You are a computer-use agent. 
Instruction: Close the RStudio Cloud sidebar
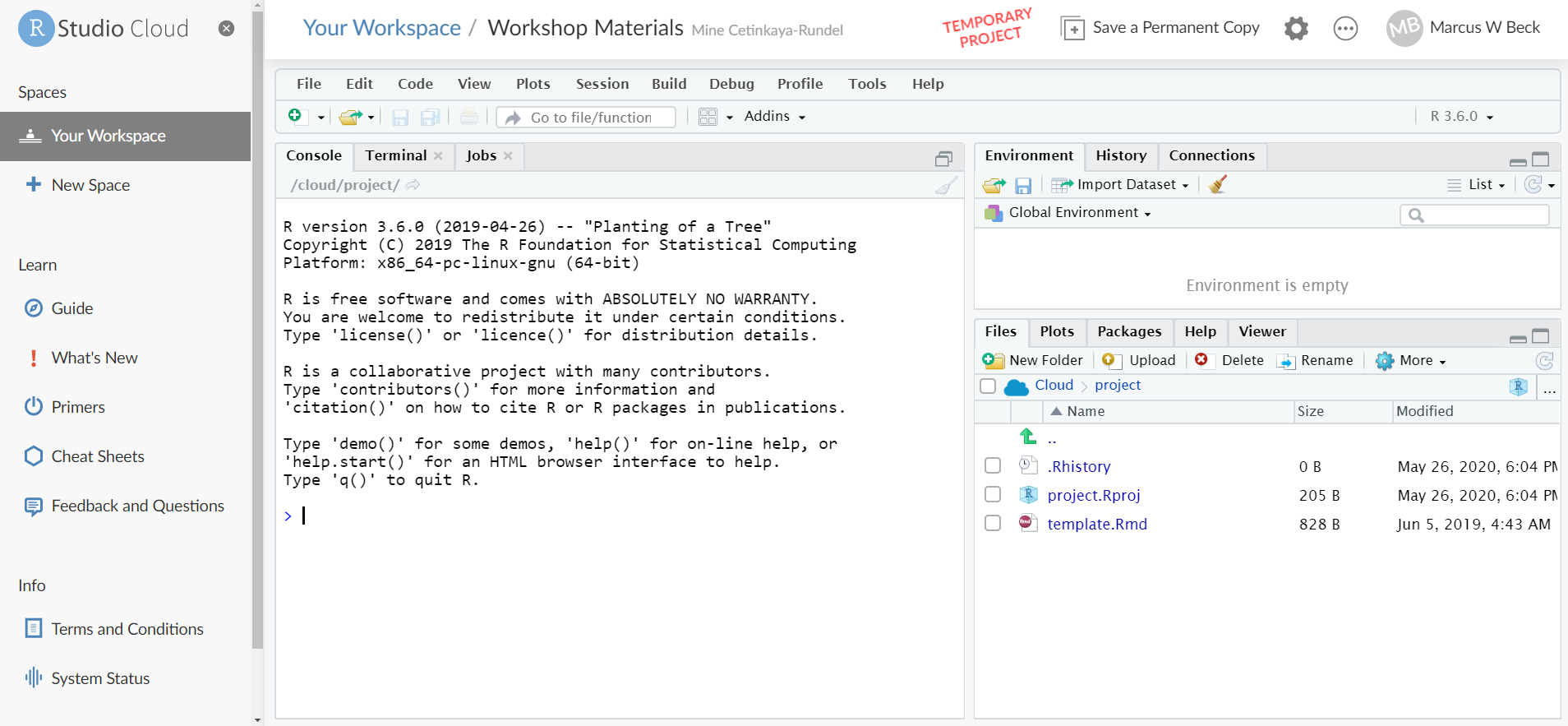tap(226, 28)
